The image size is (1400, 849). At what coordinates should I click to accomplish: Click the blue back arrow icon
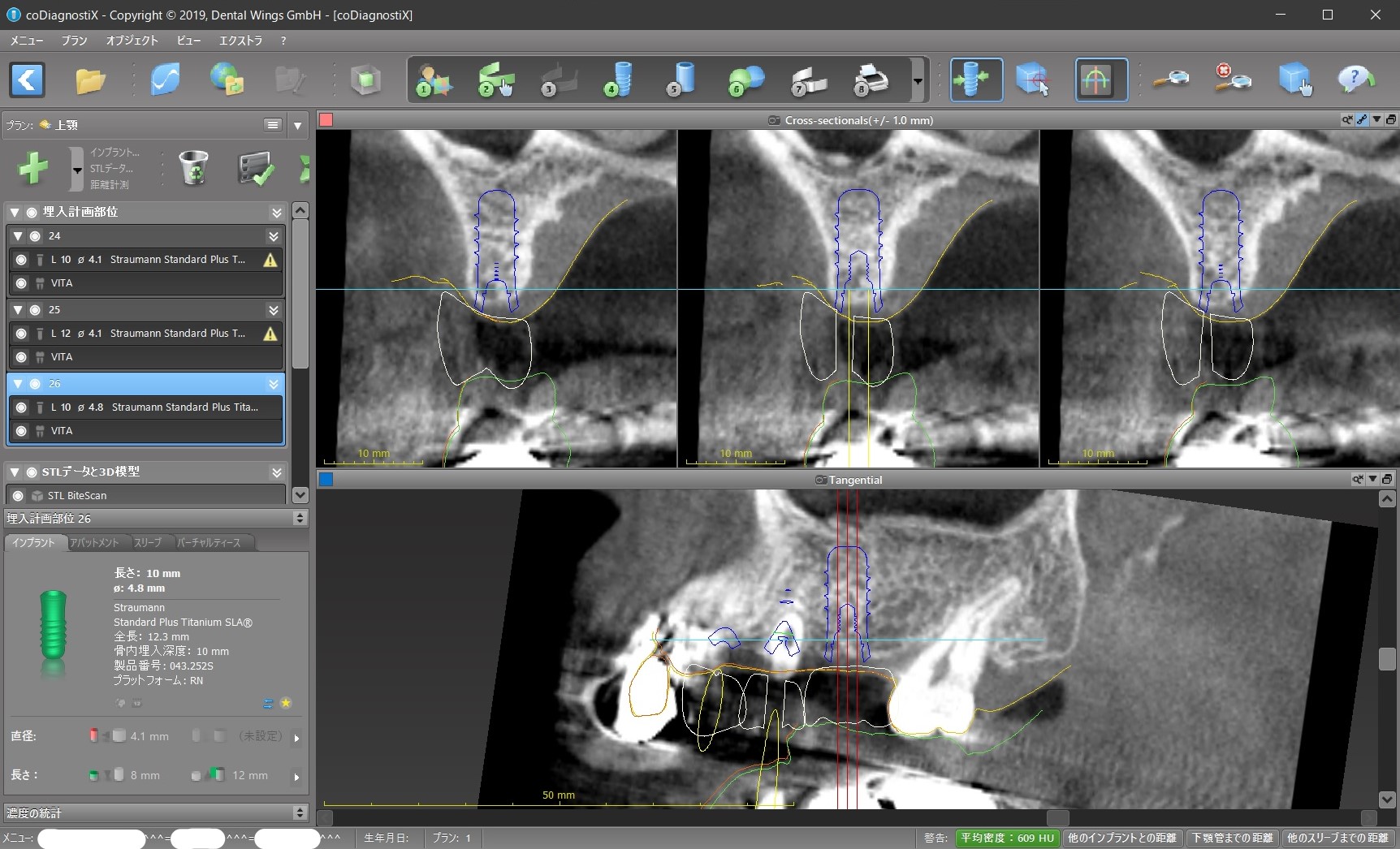pyautogui.click(x=27, y=80)
